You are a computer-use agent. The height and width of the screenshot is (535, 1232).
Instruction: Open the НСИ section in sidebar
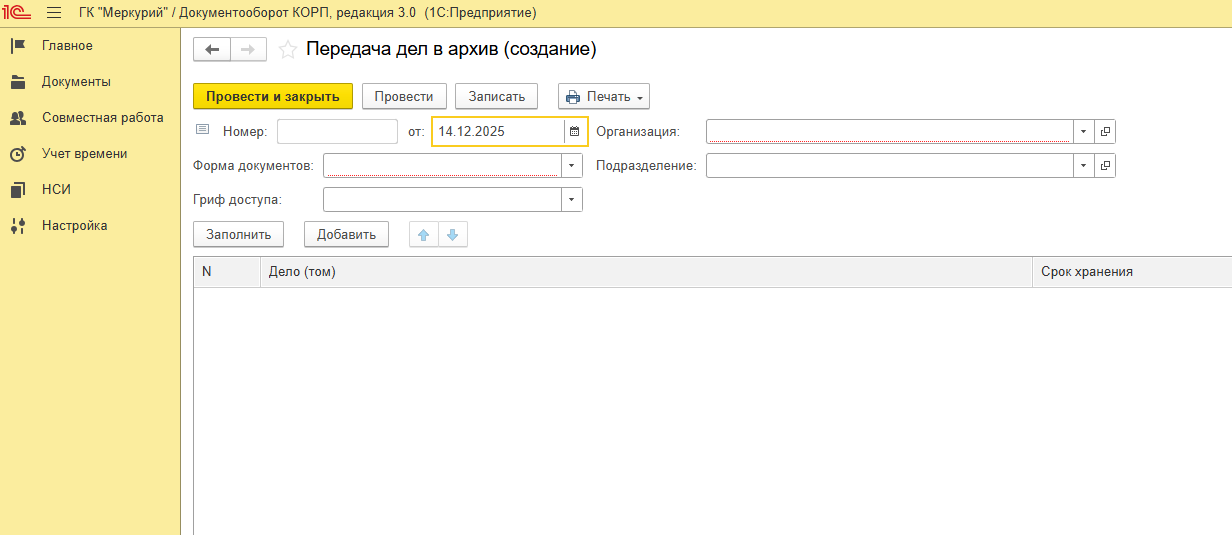56,190
